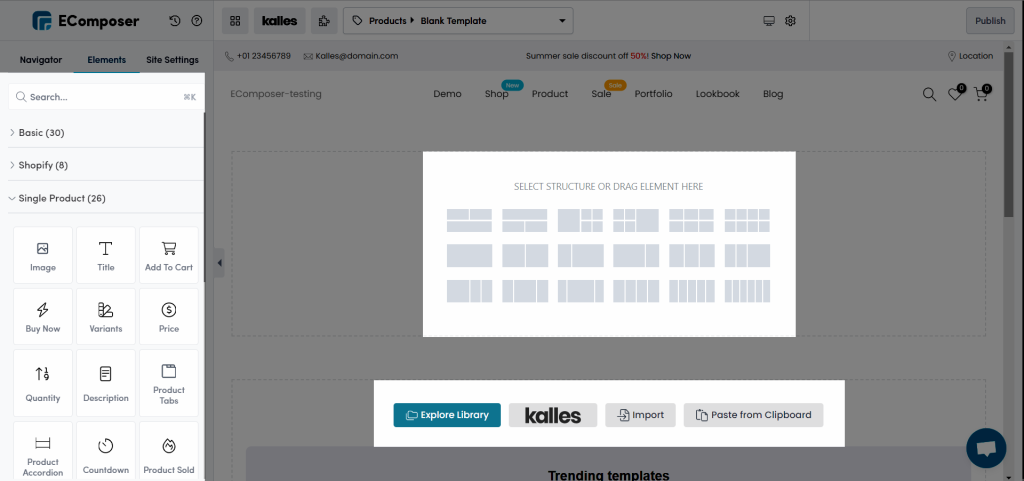Image resolution: width=1024 pixels, height=481 pixels.
Task: Open the live chat bubble
Action: tap(986, 448)
